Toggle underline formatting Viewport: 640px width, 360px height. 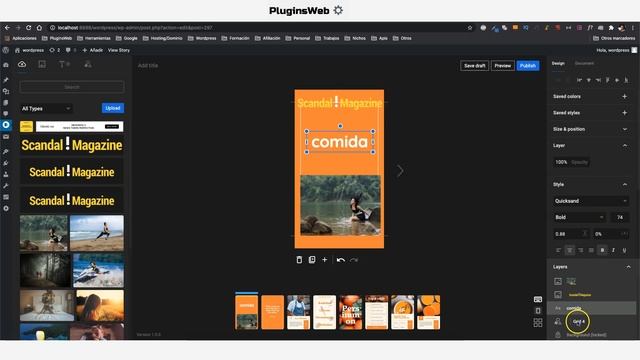[624, 250]
